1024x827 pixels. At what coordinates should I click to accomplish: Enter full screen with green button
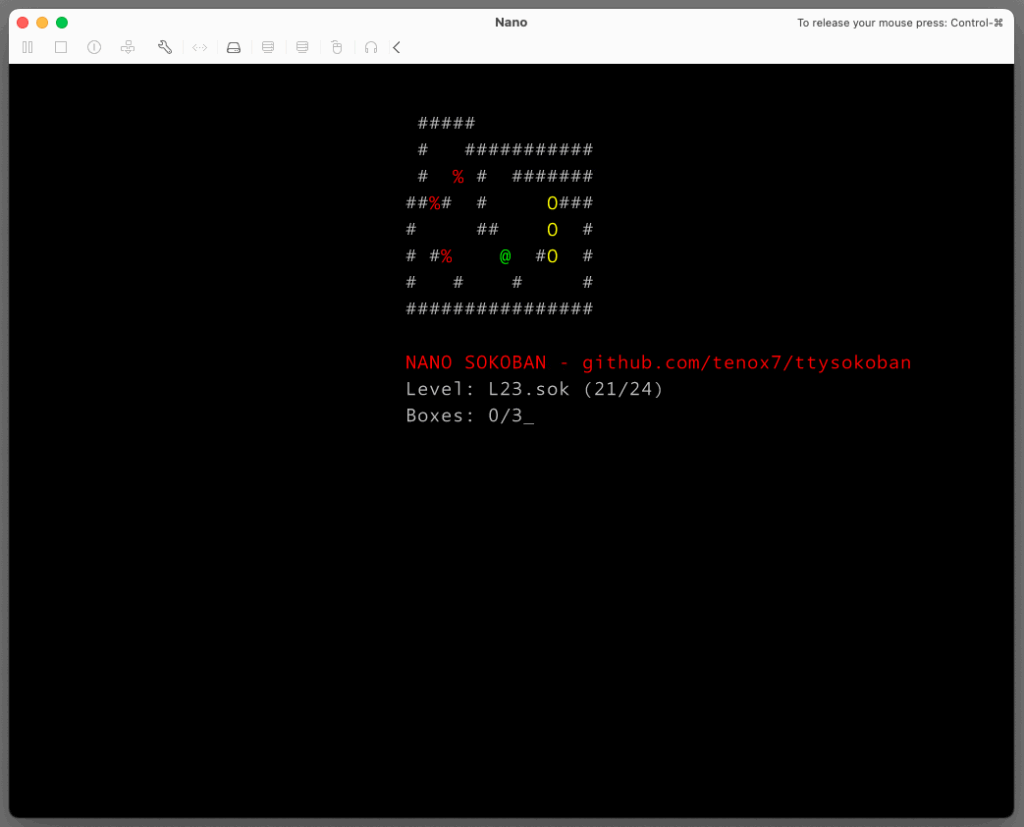click(x=62, y=22)
